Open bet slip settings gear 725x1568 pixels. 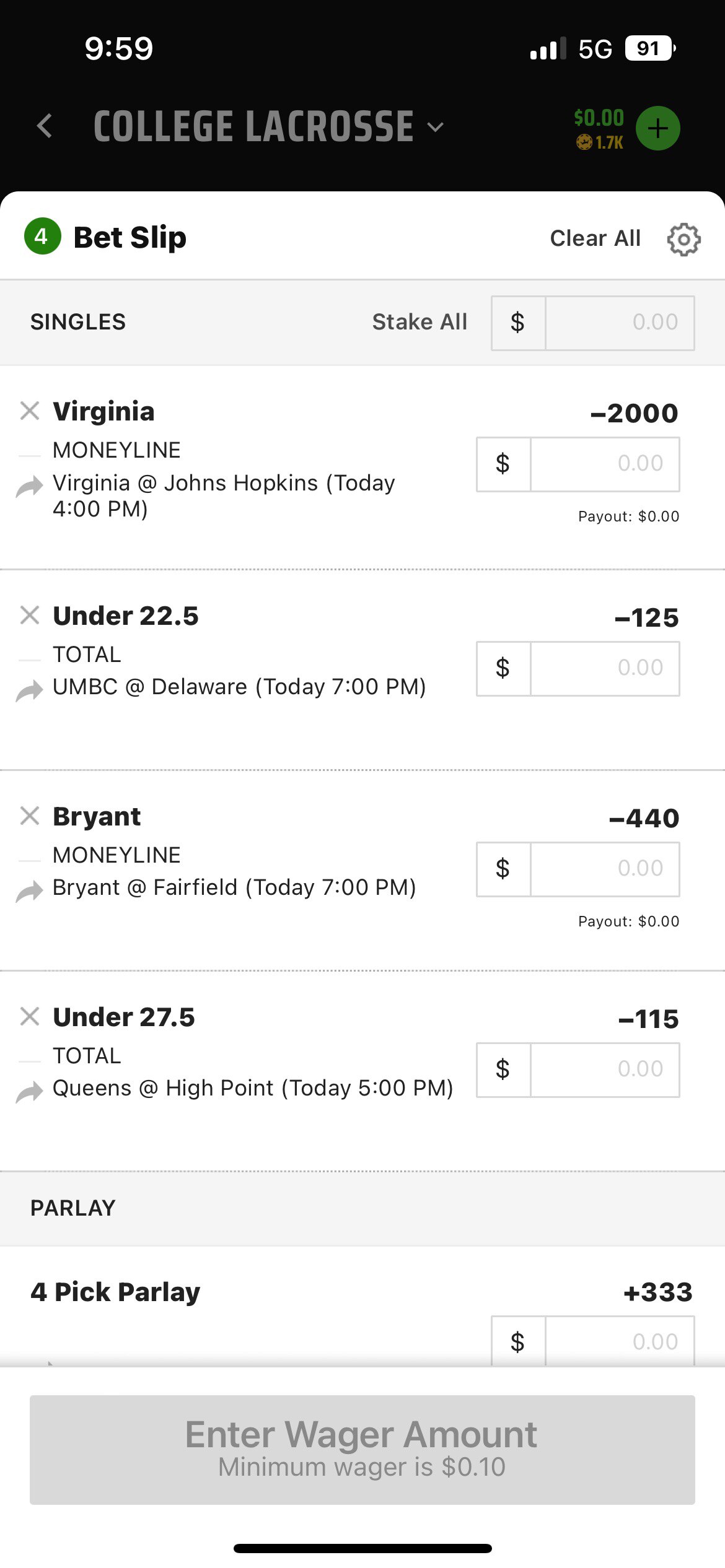pos(683,239)
